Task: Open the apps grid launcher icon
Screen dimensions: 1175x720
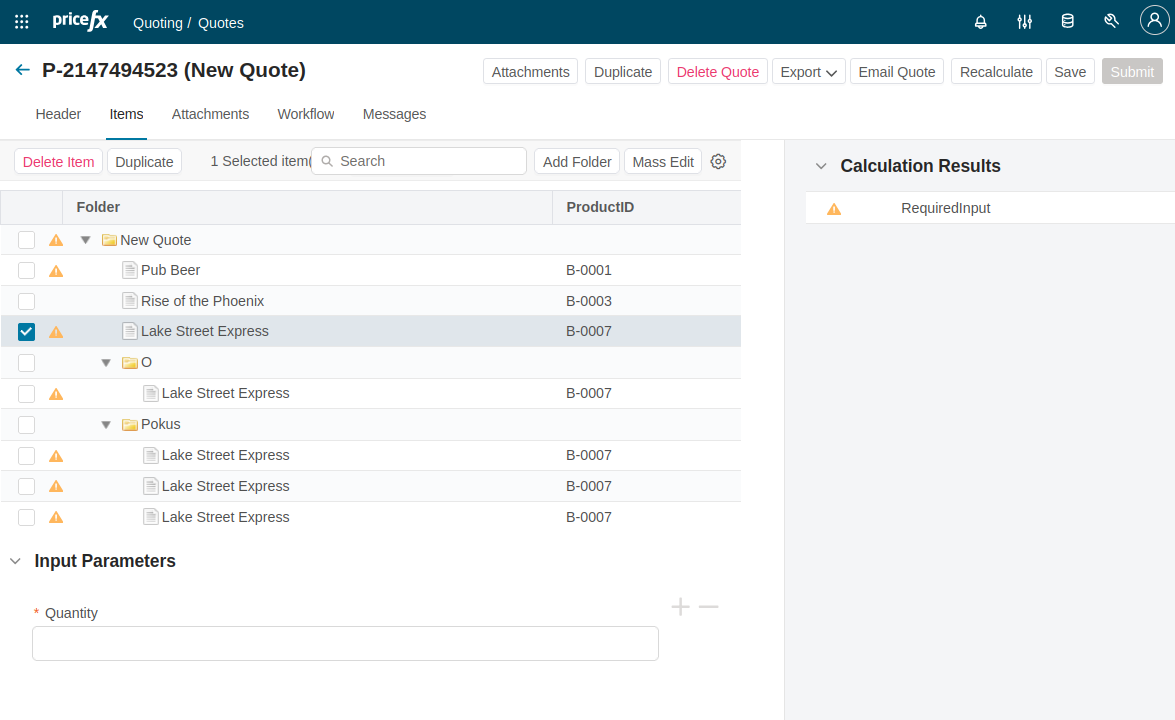Action: (22, 22)
